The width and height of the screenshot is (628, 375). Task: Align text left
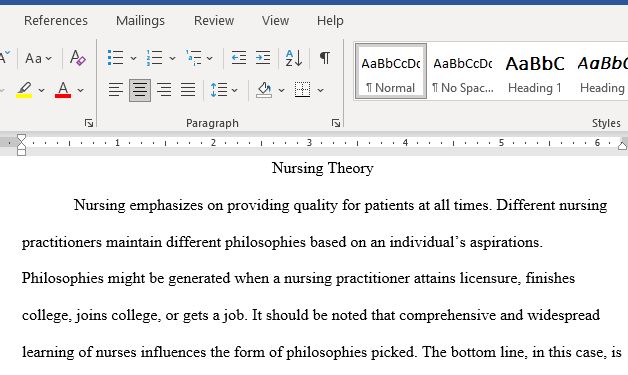tap(116, 90)
